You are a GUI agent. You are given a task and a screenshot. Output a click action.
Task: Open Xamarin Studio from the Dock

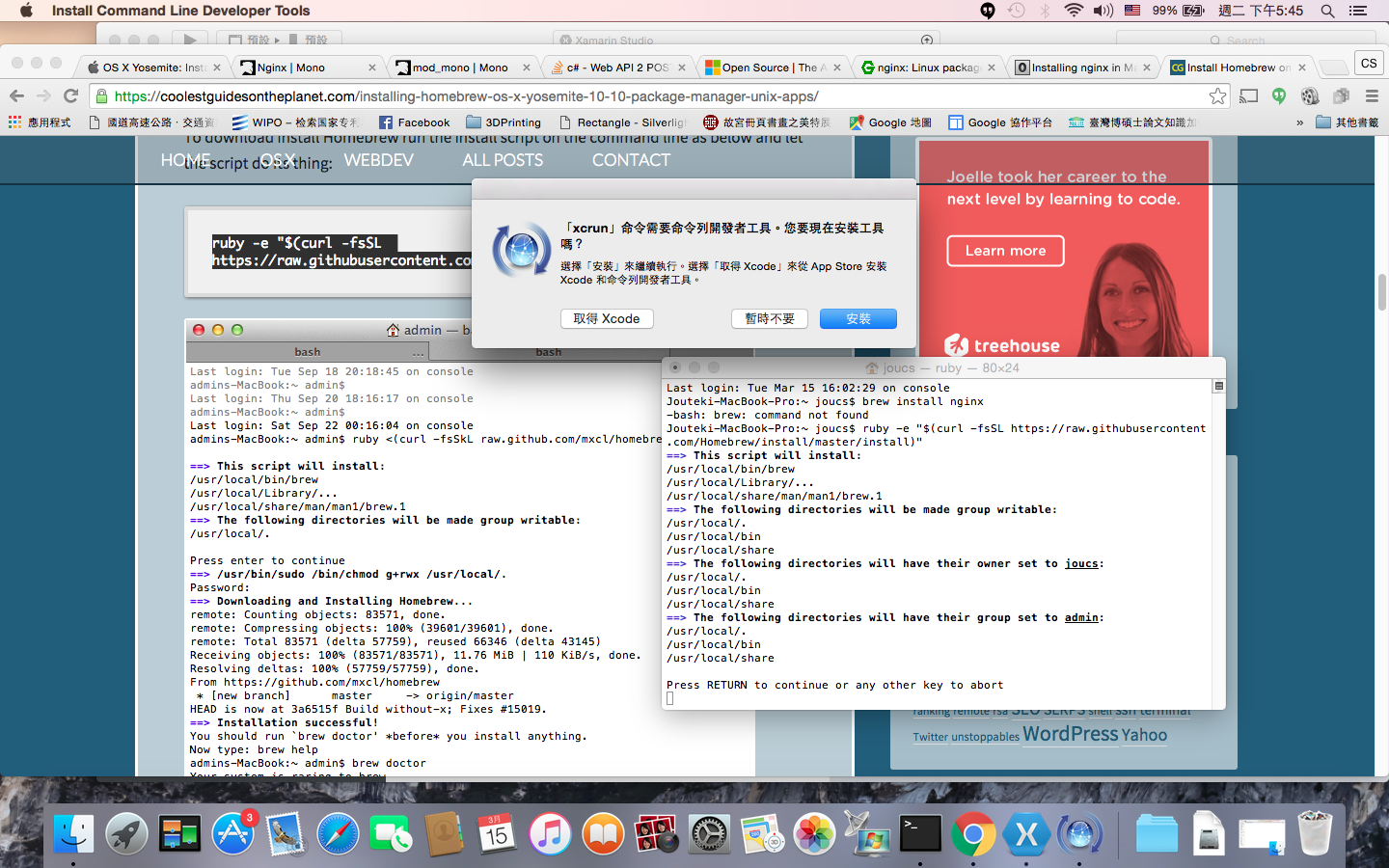1026,834
